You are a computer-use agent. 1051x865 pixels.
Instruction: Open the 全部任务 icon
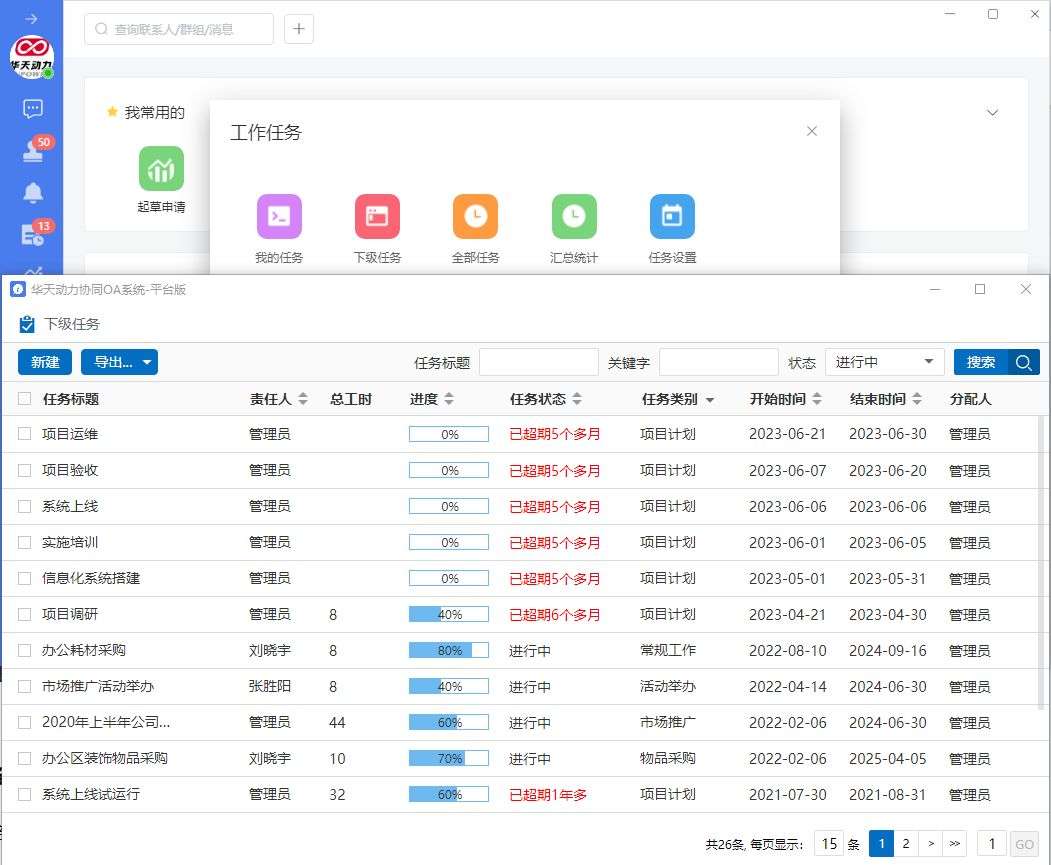click(475, 217)
